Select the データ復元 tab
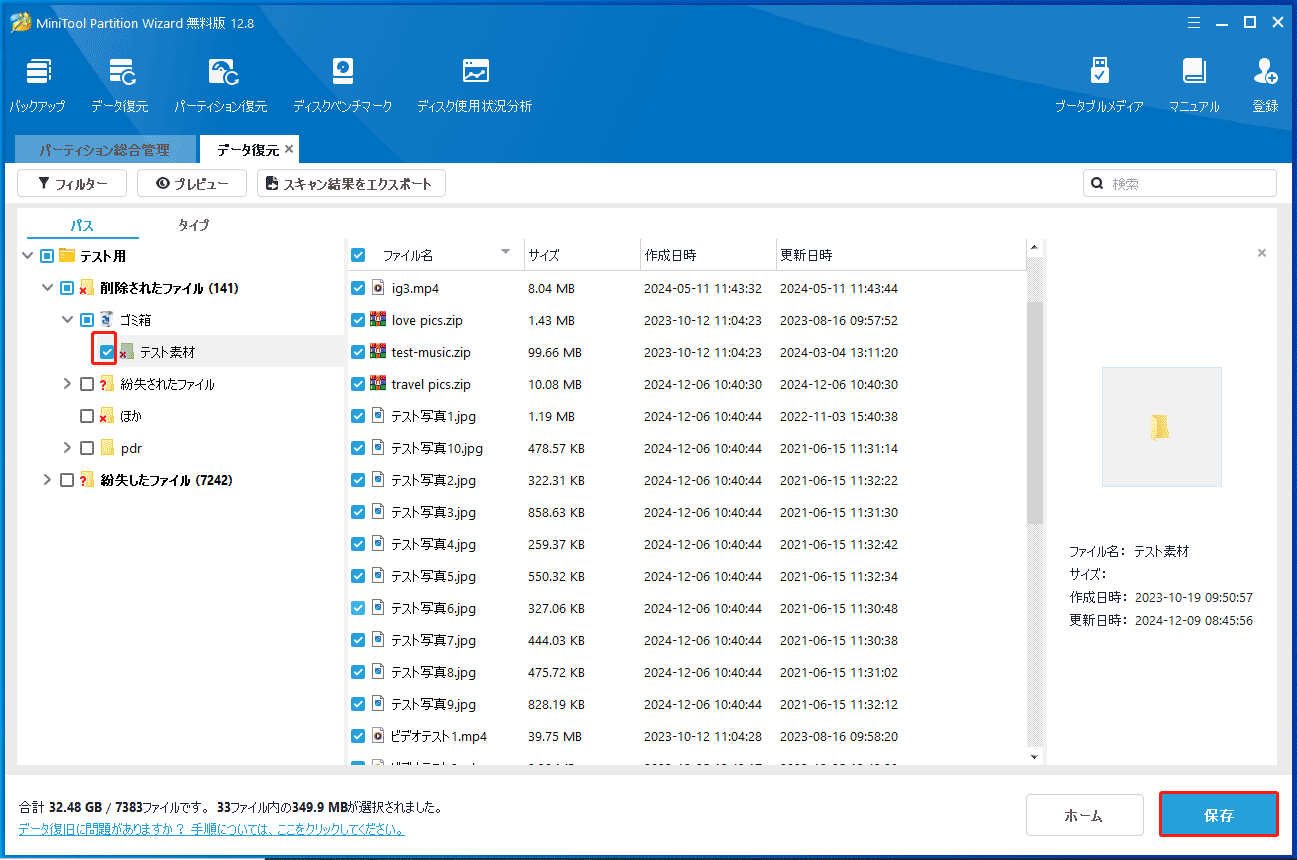The height and width of the screenshot is (860, 1297). click(247, 150)
